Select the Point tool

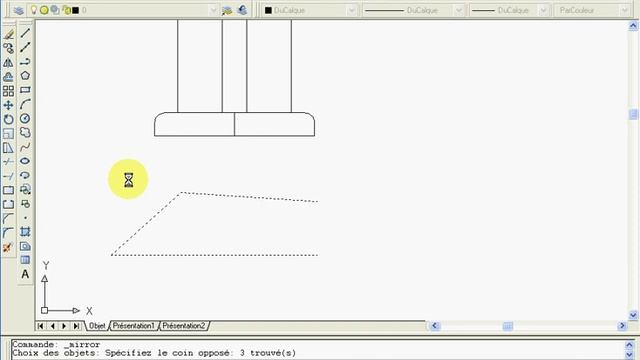[25, 218]
